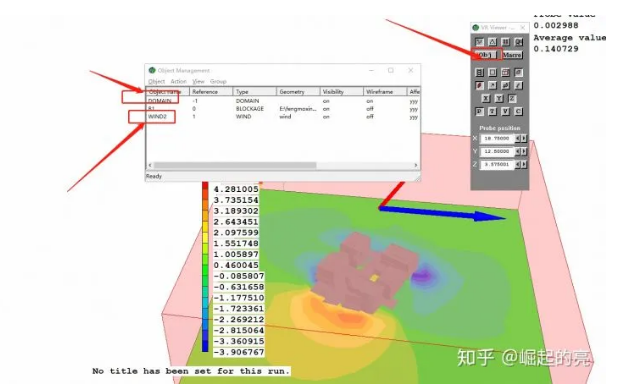Screen dimensions: 640x389
Task: Click the left arrow of the horizontal scrollbar
Action: 150,165
